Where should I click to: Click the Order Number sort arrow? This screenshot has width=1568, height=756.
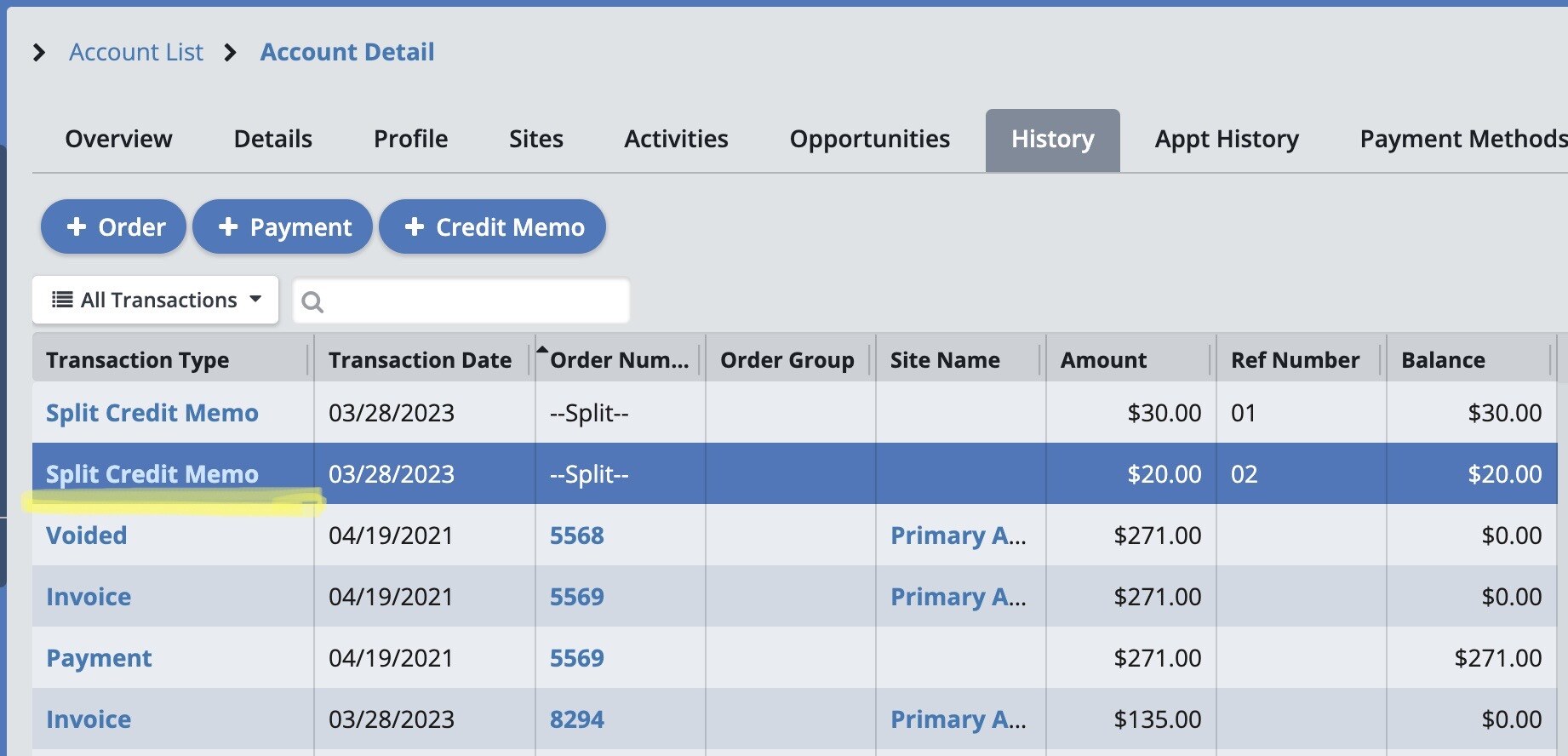point(541,348)
